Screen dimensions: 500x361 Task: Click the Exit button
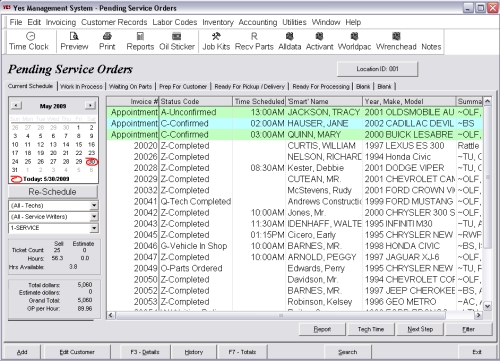[x=477, y=352]
